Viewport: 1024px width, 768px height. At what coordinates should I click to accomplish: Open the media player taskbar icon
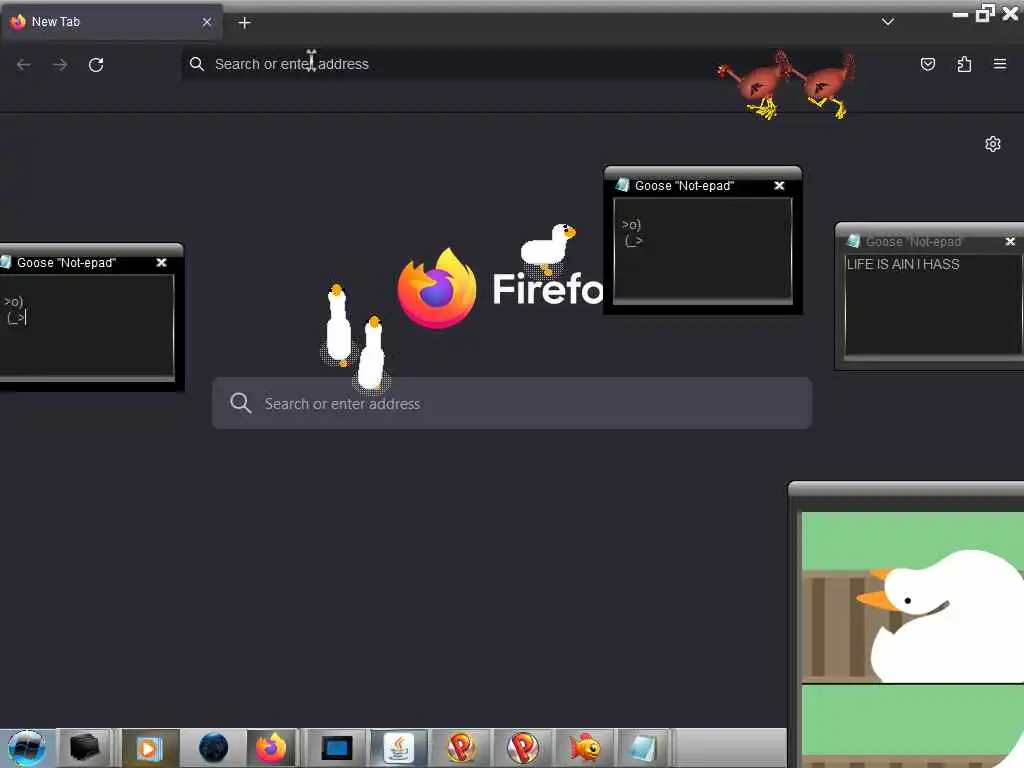tap(148, 748)
